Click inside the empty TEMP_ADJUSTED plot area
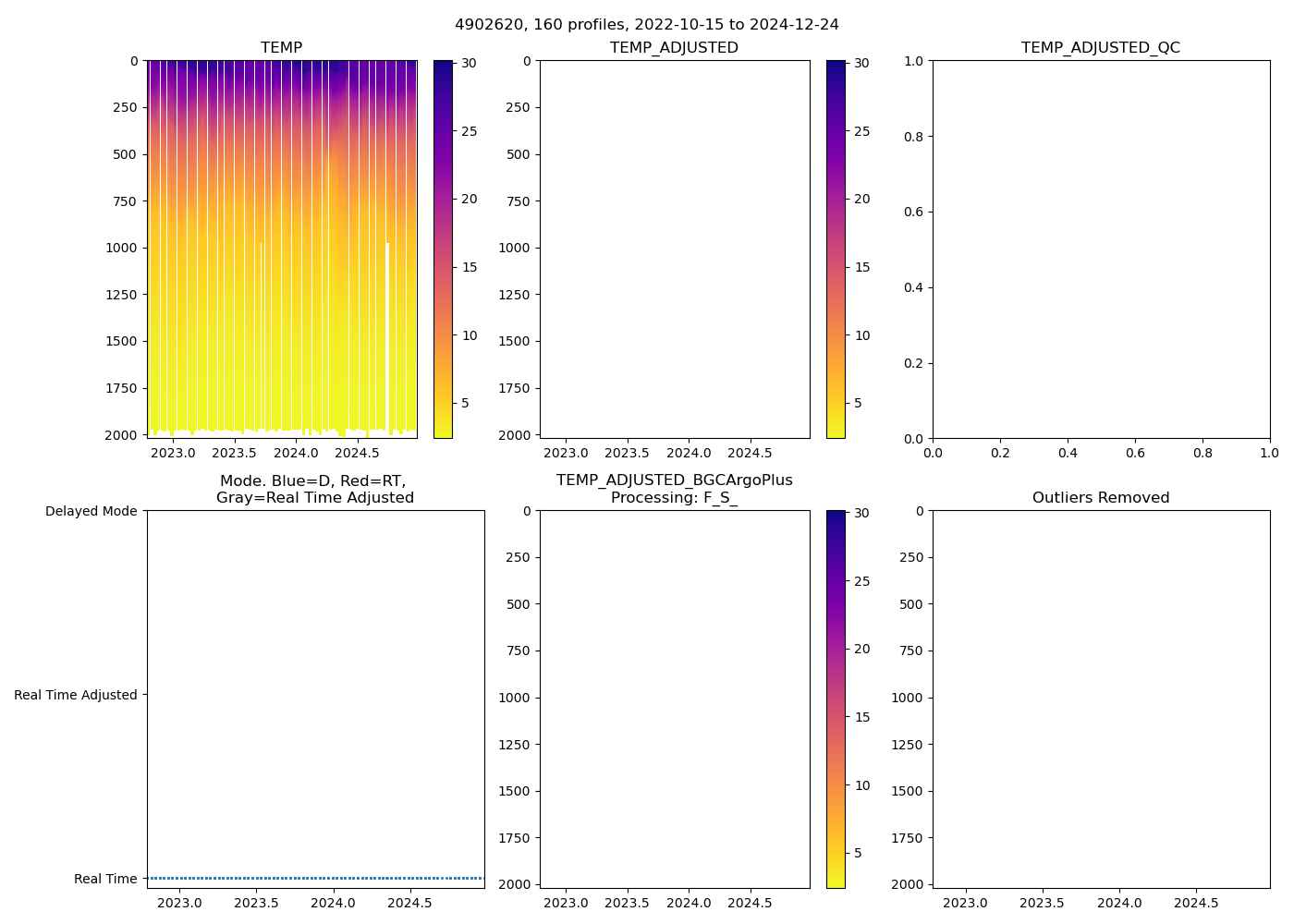The image size is (1294, 924). click(674, 249)
